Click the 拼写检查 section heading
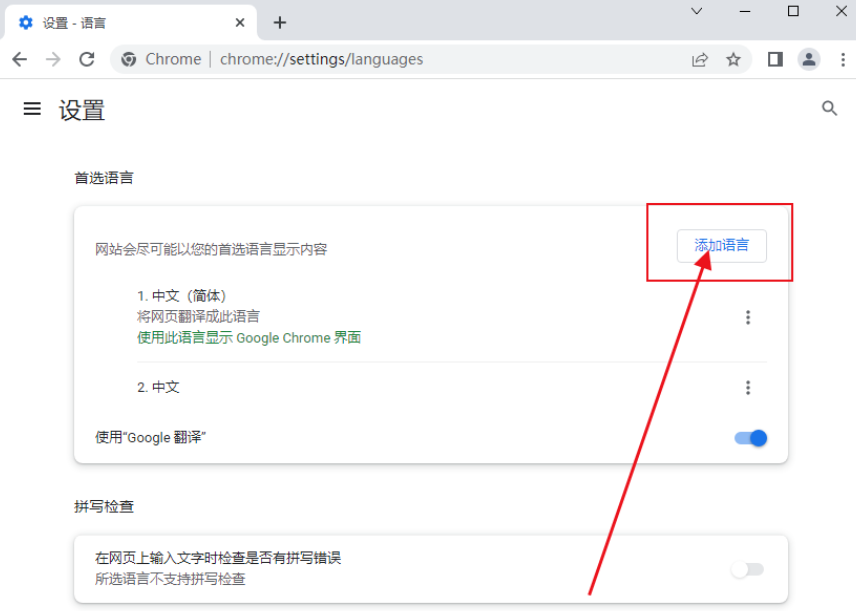 click(x=104, y=507)
